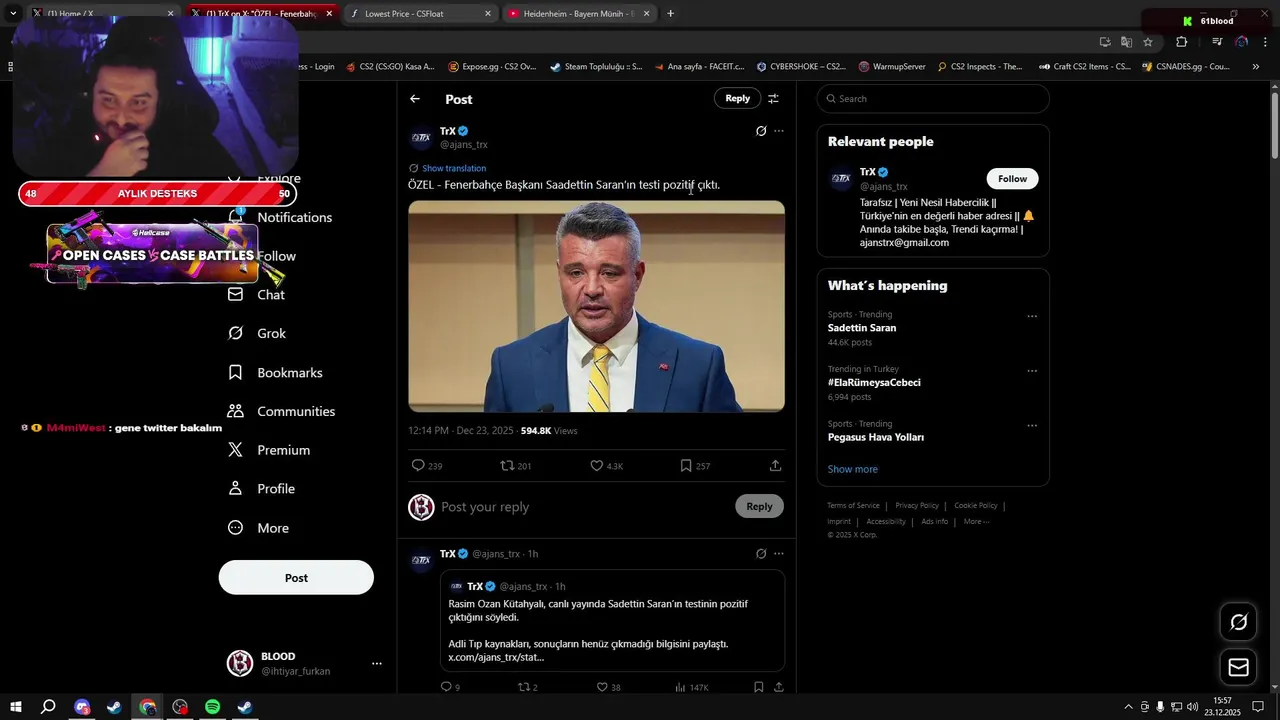Click Show more under What's happening
Screen dimensions: 1280x720
pyautogui.click(x=852, y=469)
